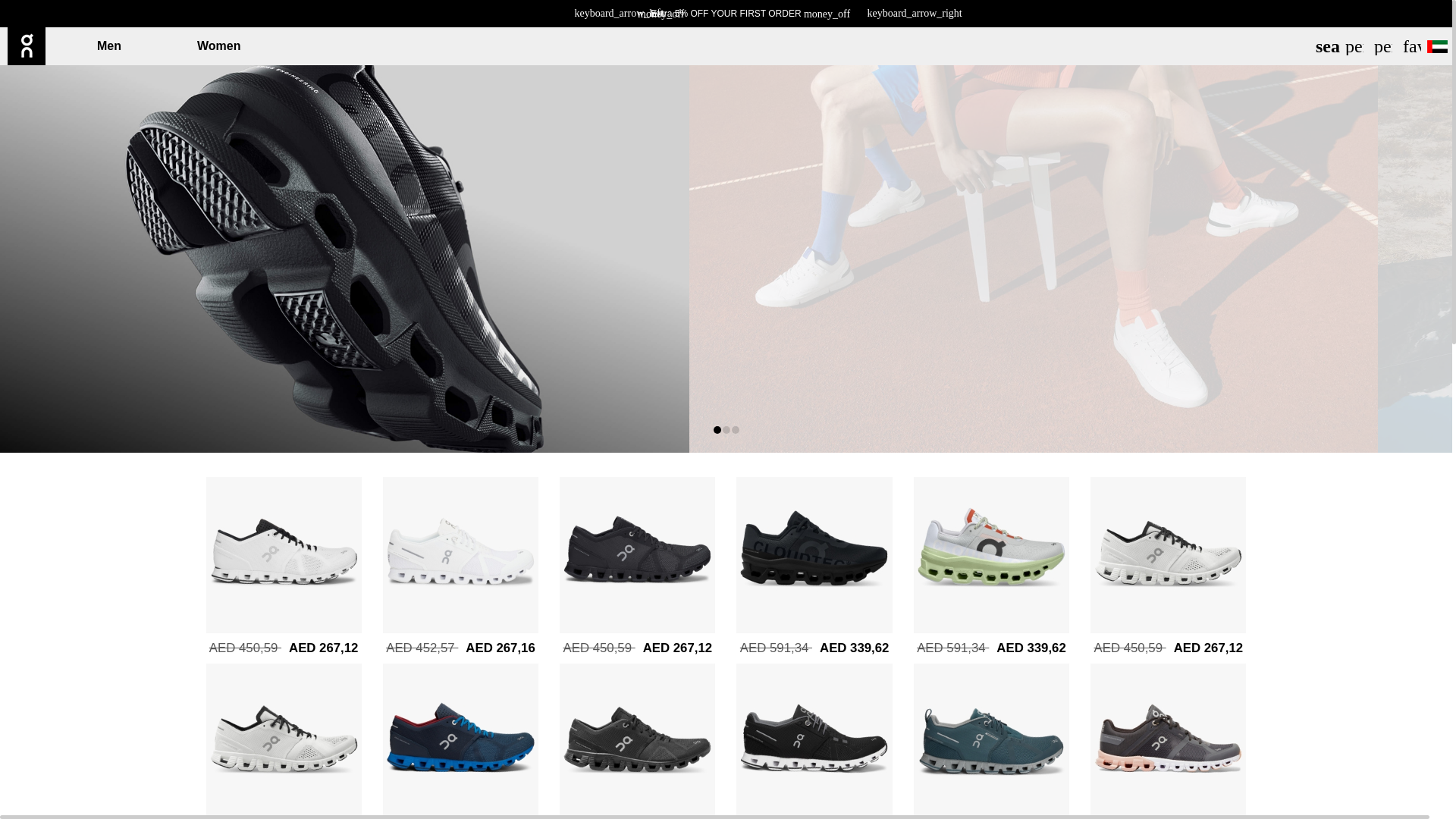Click the old price AED 452,57
The height and width of the screenshot is (819, 1456).
(x=422, y=648)
